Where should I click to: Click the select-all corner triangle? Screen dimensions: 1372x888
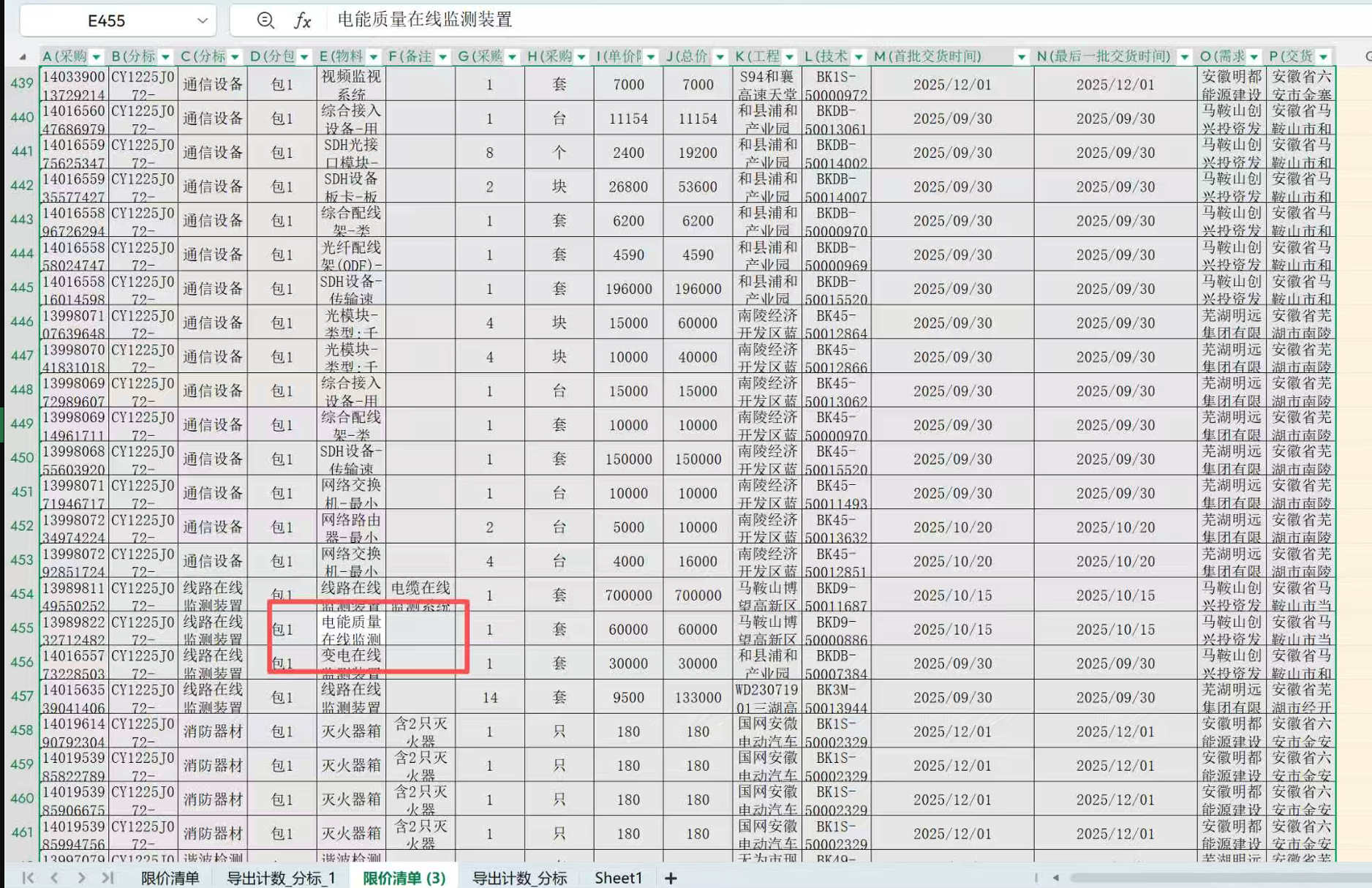click(22, 56)
